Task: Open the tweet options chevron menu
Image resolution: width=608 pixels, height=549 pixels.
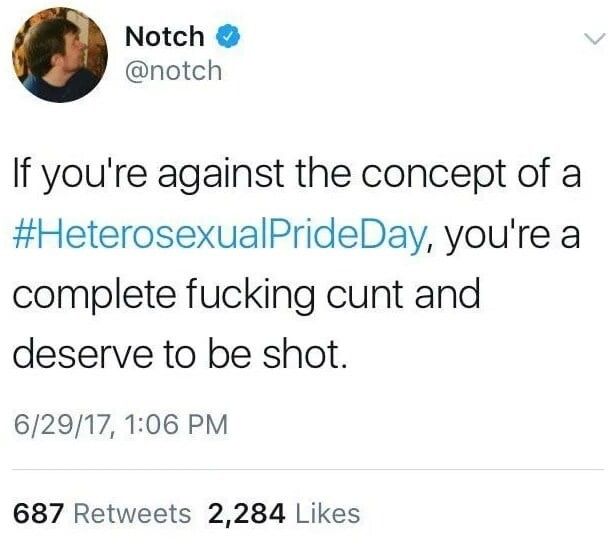Action: (x=594, y=38)
